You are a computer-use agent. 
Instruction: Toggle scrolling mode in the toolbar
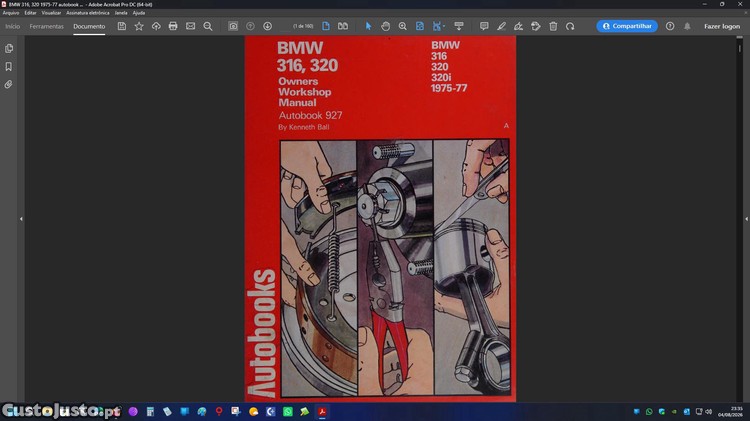tap(459, 26)
